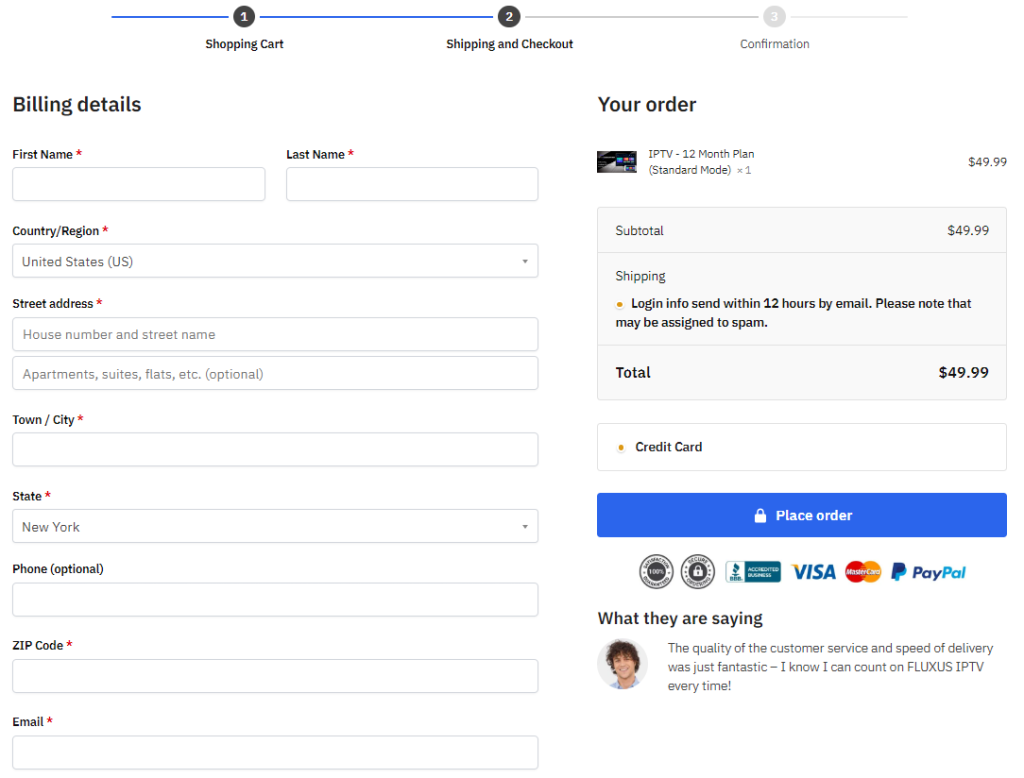Click the Visa logo
This screenshot has width=1024, height=778.
(813, 572)
